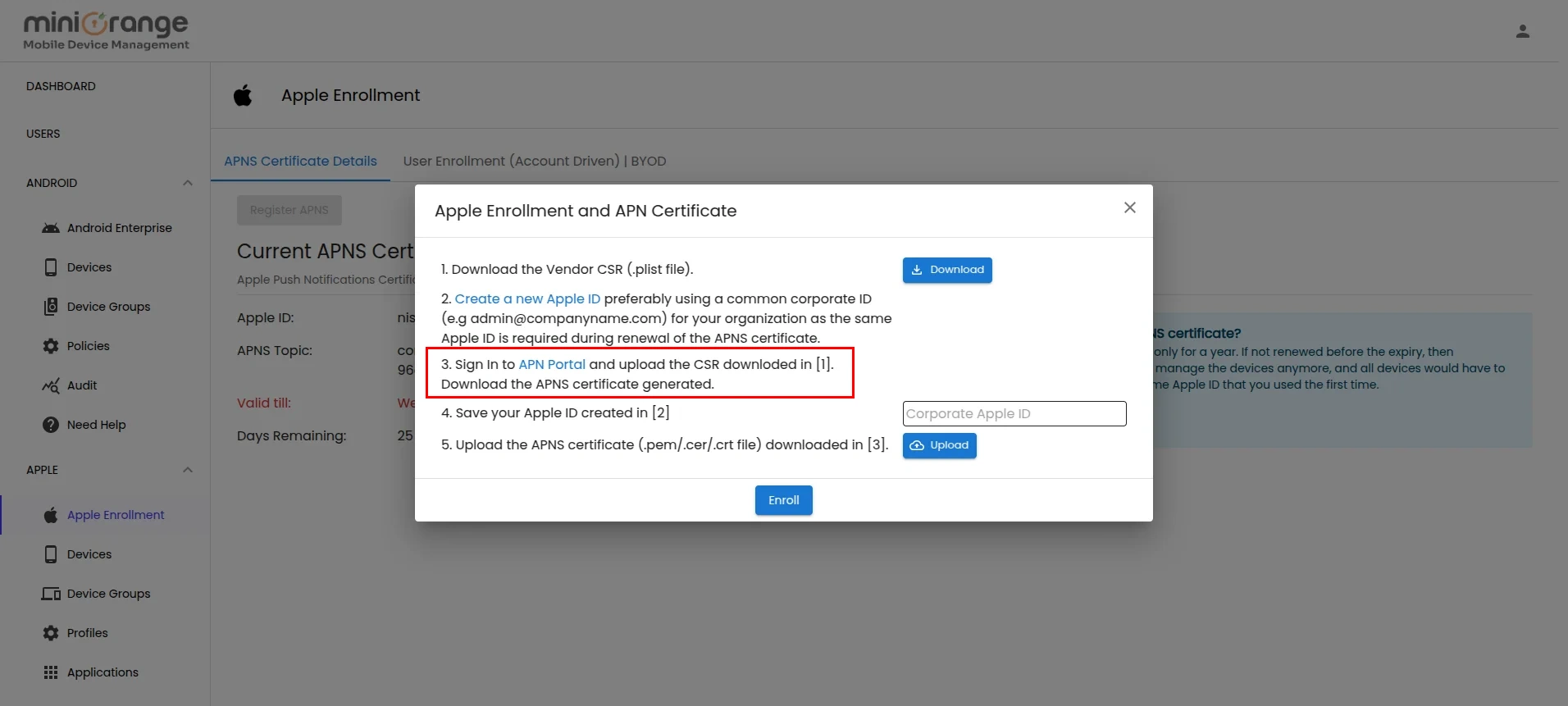Click the Apple logo beside Apple Enrollment heading
This screenshot has height=706, width=1568.
(x=243, y=96)
